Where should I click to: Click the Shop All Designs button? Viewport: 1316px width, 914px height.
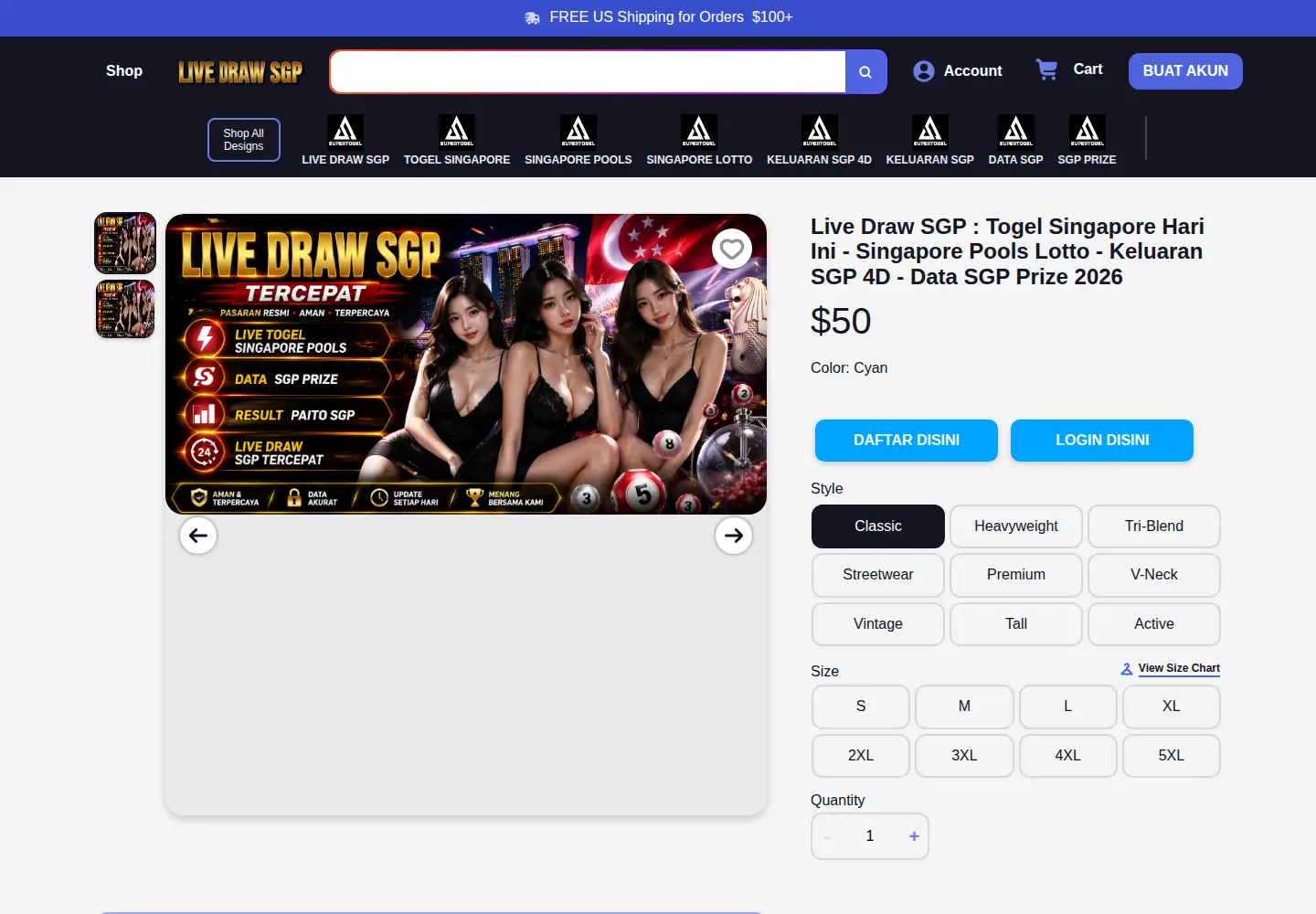(x=244, y=140)
